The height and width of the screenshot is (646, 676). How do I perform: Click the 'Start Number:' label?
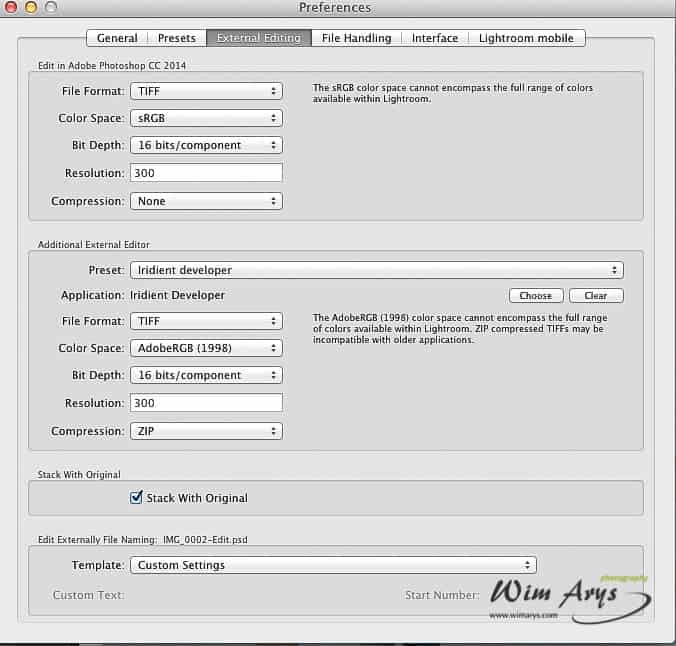442,595
